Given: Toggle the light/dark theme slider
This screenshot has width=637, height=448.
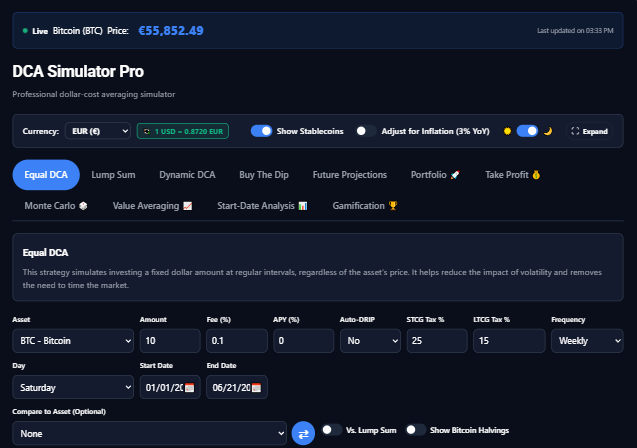Looking at the screenshot, I should tap(527, 131).
